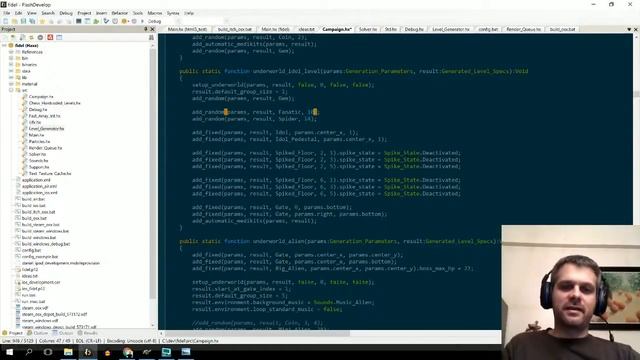Expand the lib folder

pyautogui.click(x=11, y=77)
